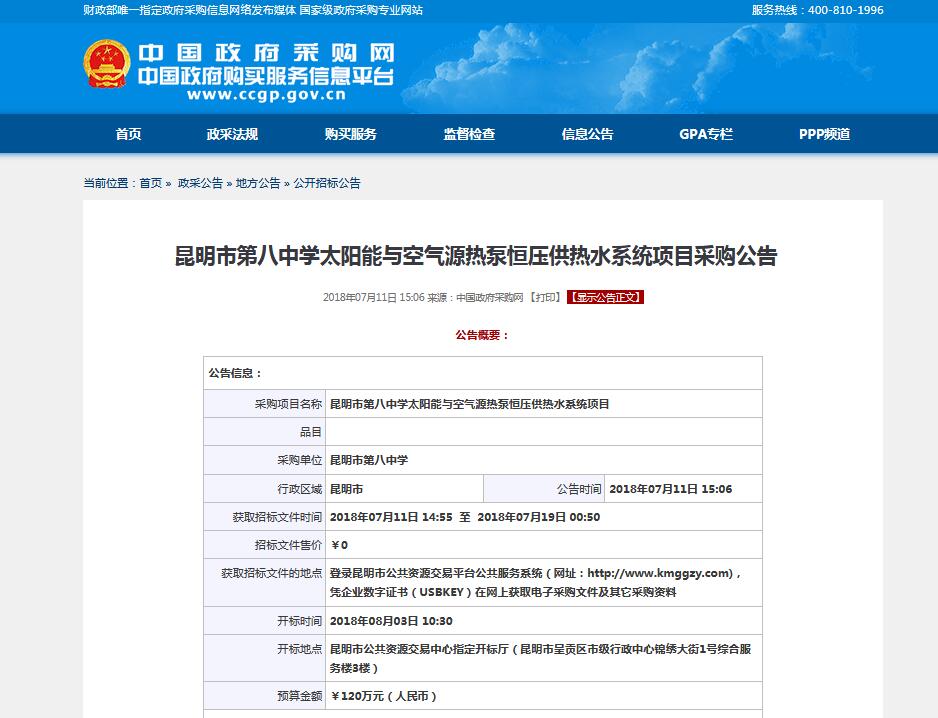Click the 开标地点 address text
Viewport: 938px width, 718px height.
click(540, 658)
